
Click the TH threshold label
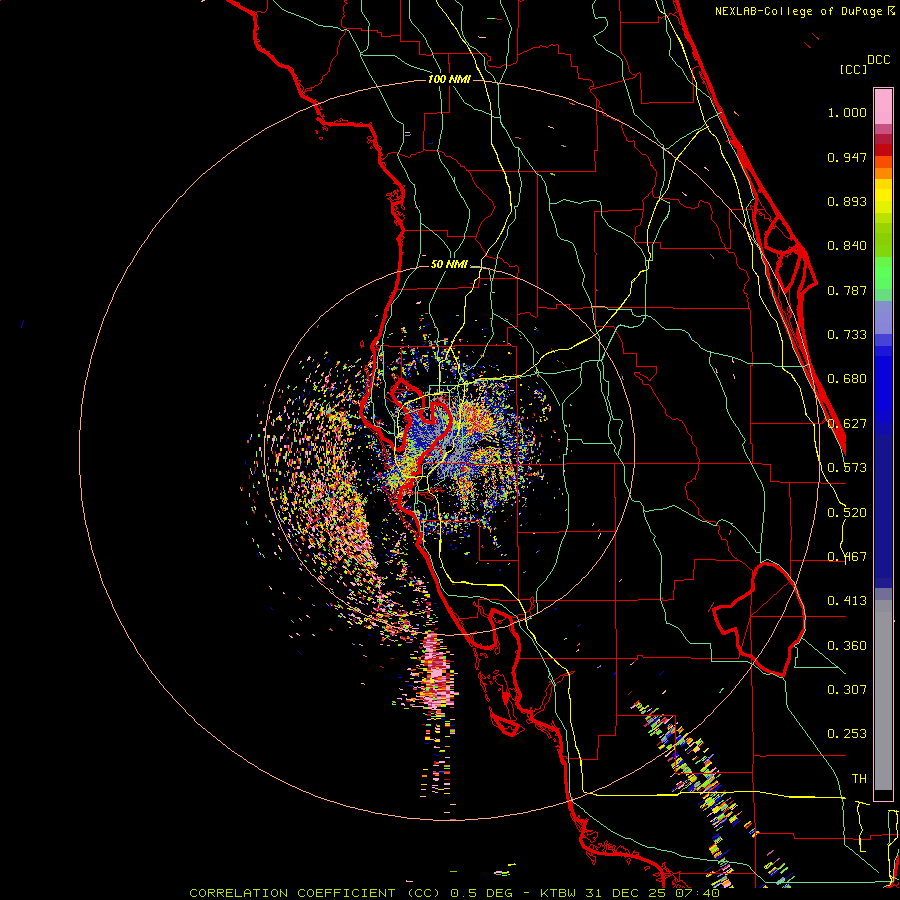click(x=859, y=779)
